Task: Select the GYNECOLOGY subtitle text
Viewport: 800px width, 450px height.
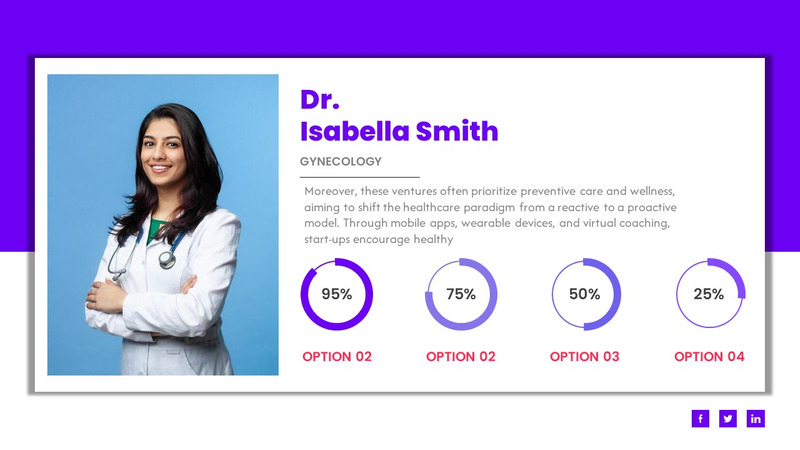Action: 341,161
